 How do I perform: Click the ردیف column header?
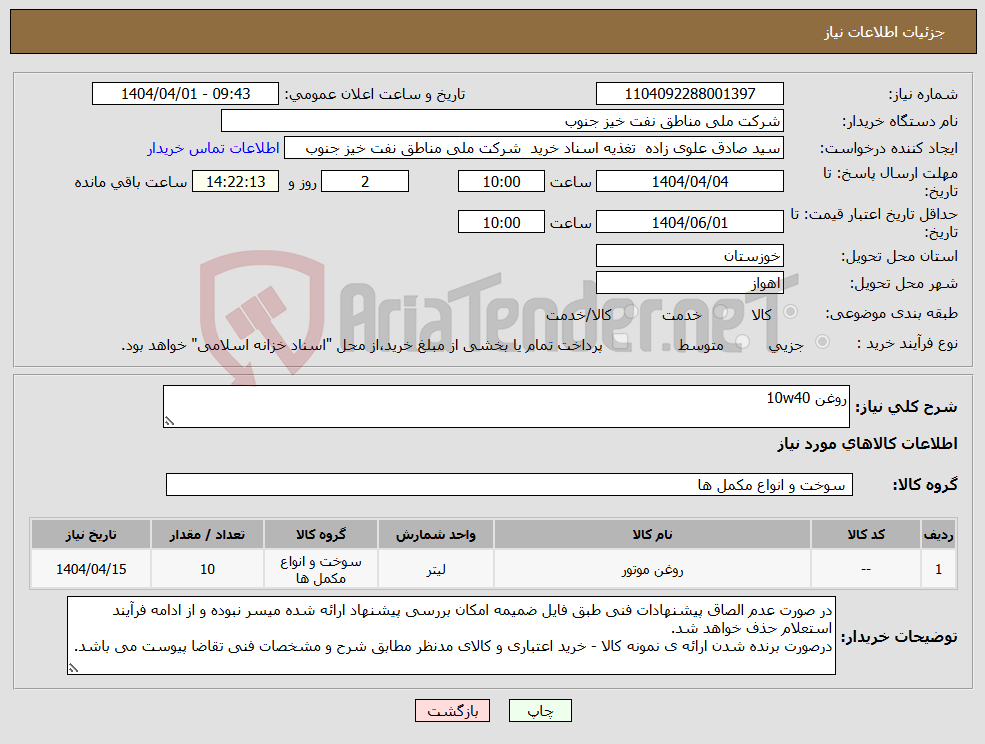(938, 534)
